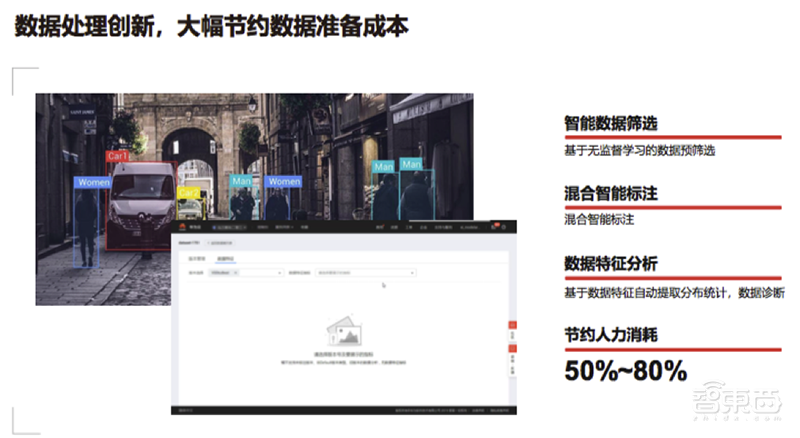Select the Women label above the blue-boxed pedestrian
The image size is (800, 438).
tap(93, 182)
